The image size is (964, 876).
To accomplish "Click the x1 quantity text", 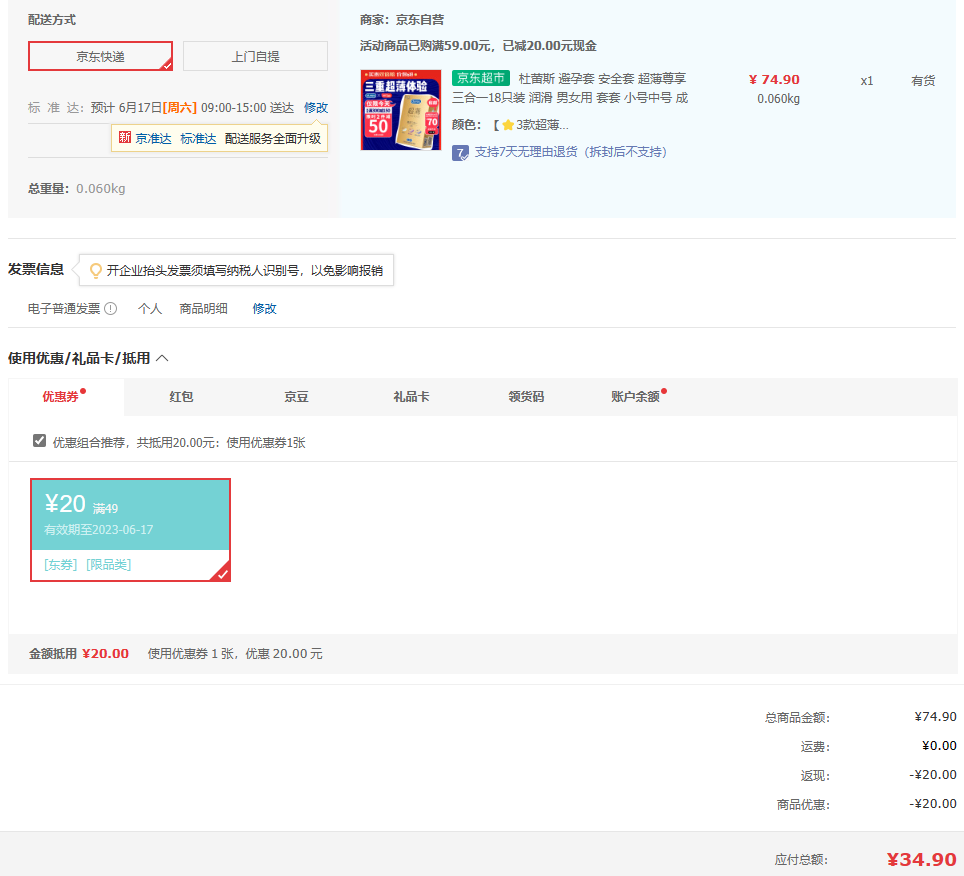I will pos(867,81).
